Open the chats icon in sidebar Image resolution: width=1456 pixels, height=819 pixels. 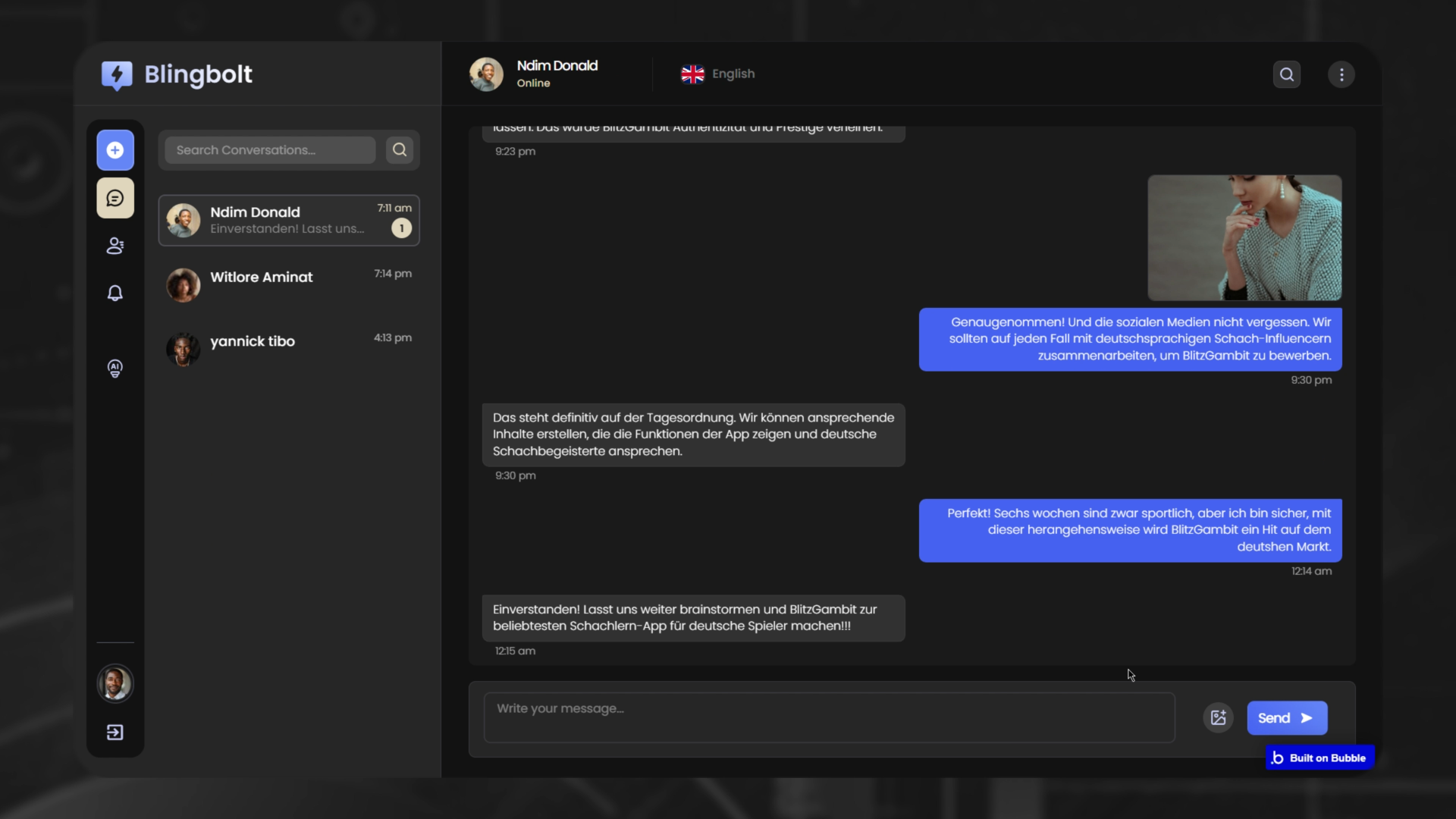(x=115, y=198)
